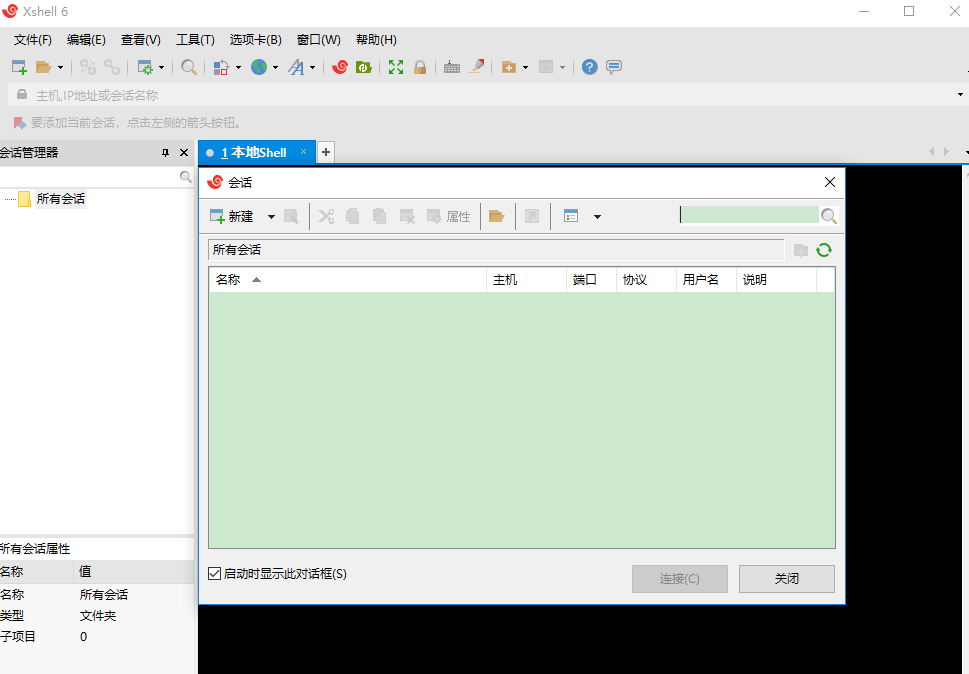Open the virtual keyboard icon
Image resolution: width=969 pixels, height=674 pixels.
point(452,67)
